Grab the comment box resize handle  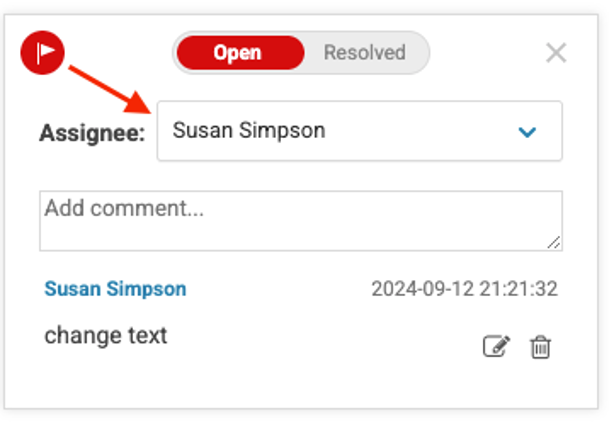coord(554,242)
